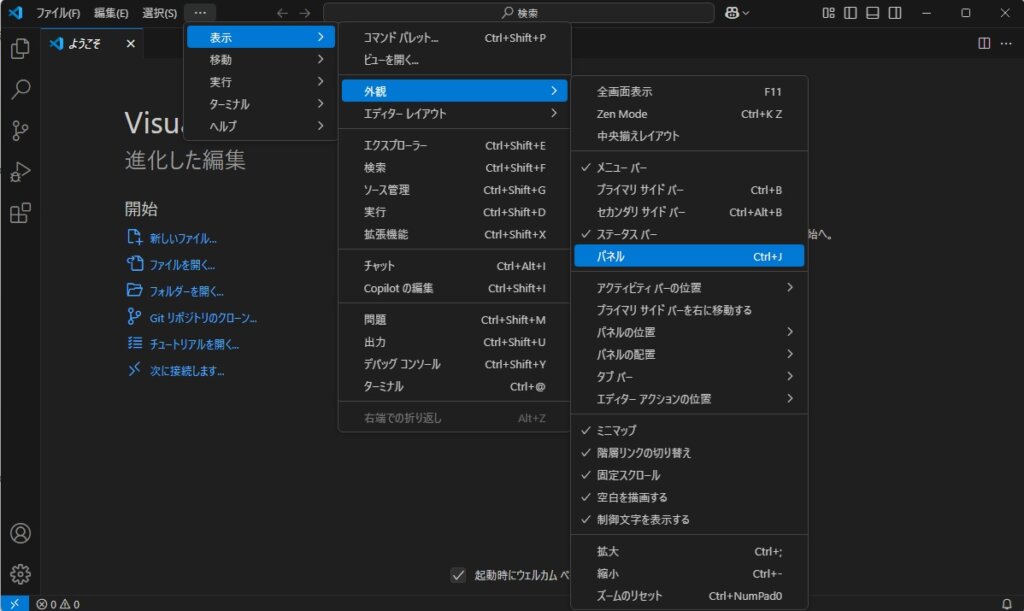1024x611 pixels.
Task: Expand タブ バー submenu
Action: click(689, 377)
